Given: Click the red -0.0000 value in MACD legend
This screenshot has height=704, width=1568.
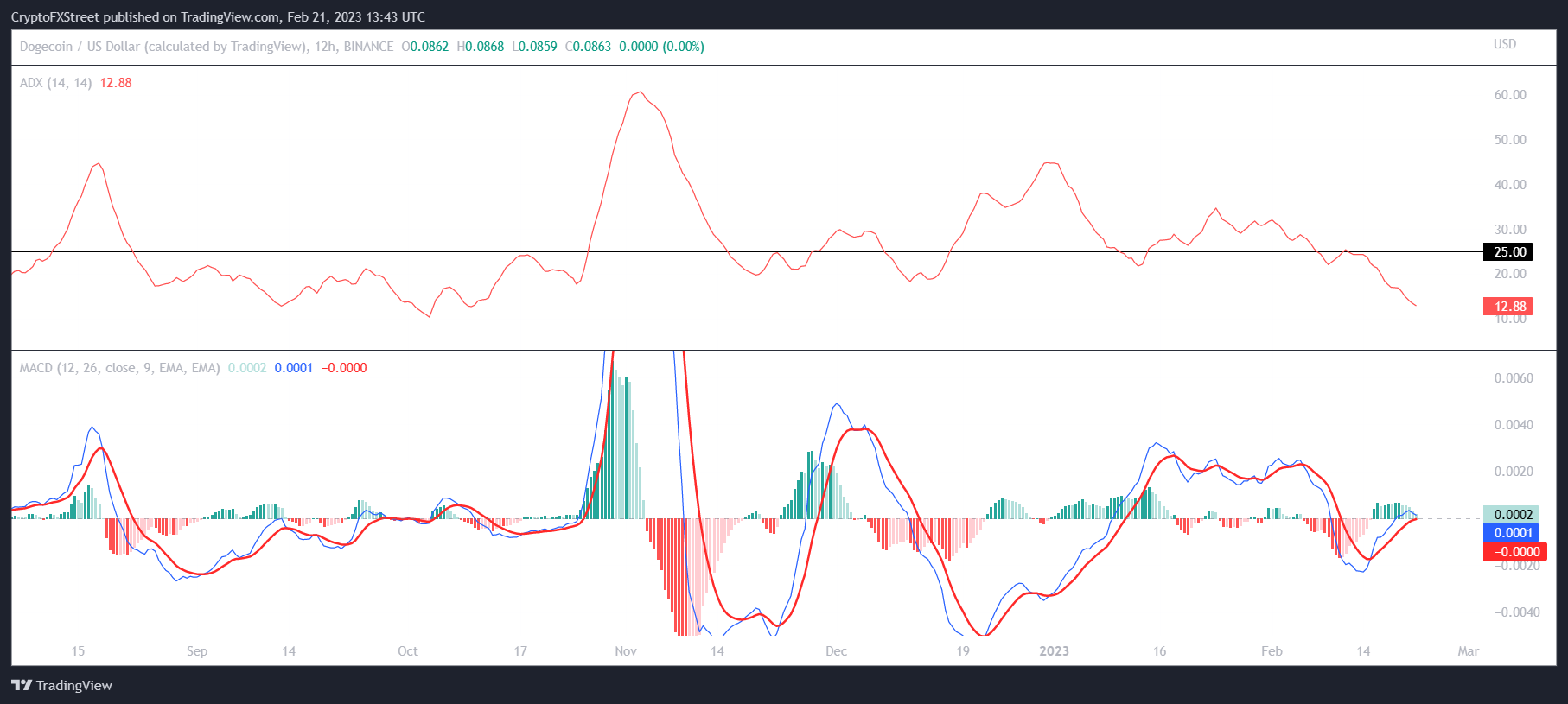Looking at the screenshot, I should pos(344,368).
